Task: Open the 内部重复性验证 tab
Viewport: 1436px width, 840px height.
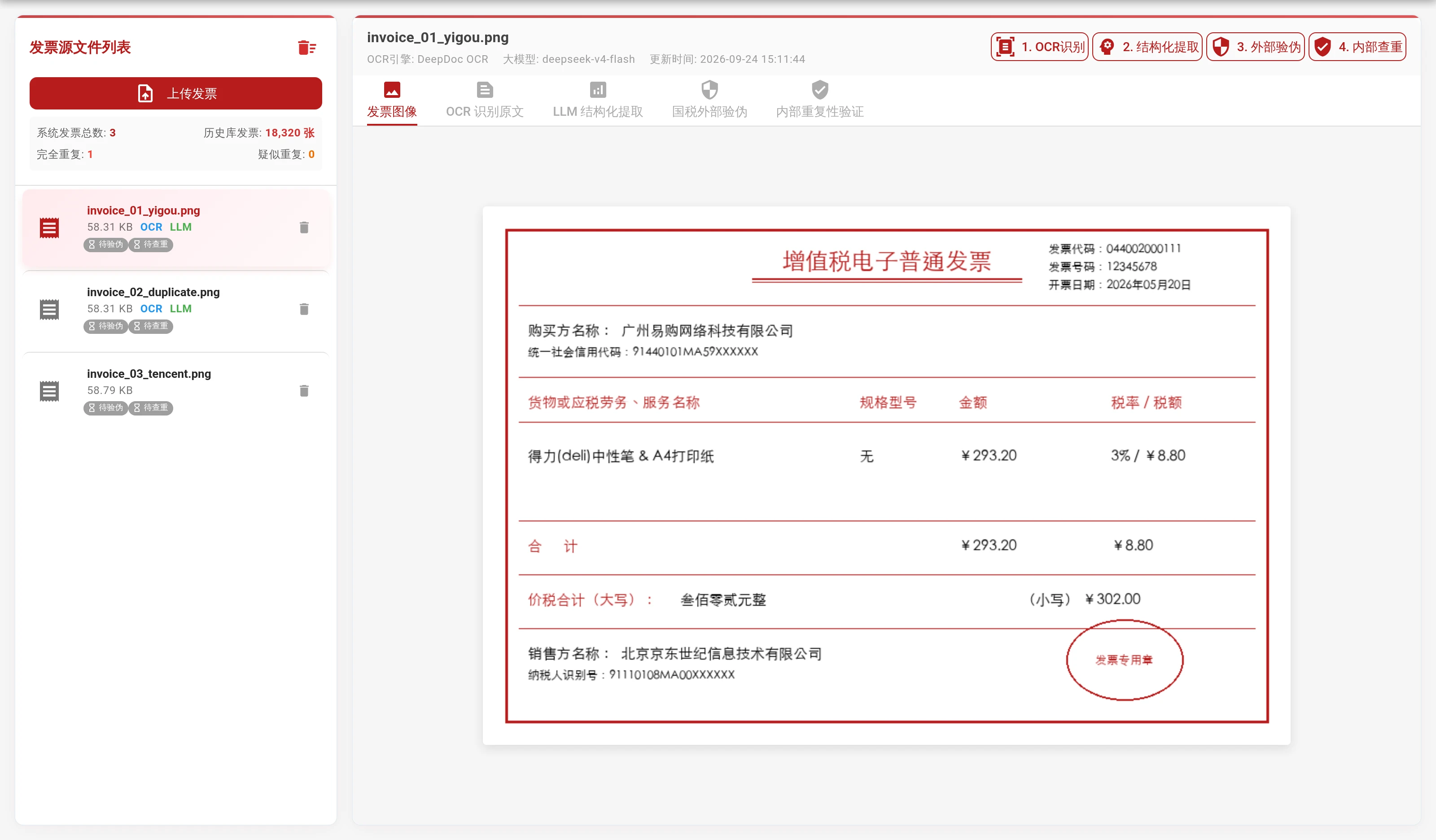Action: click(x=819, y=101)
